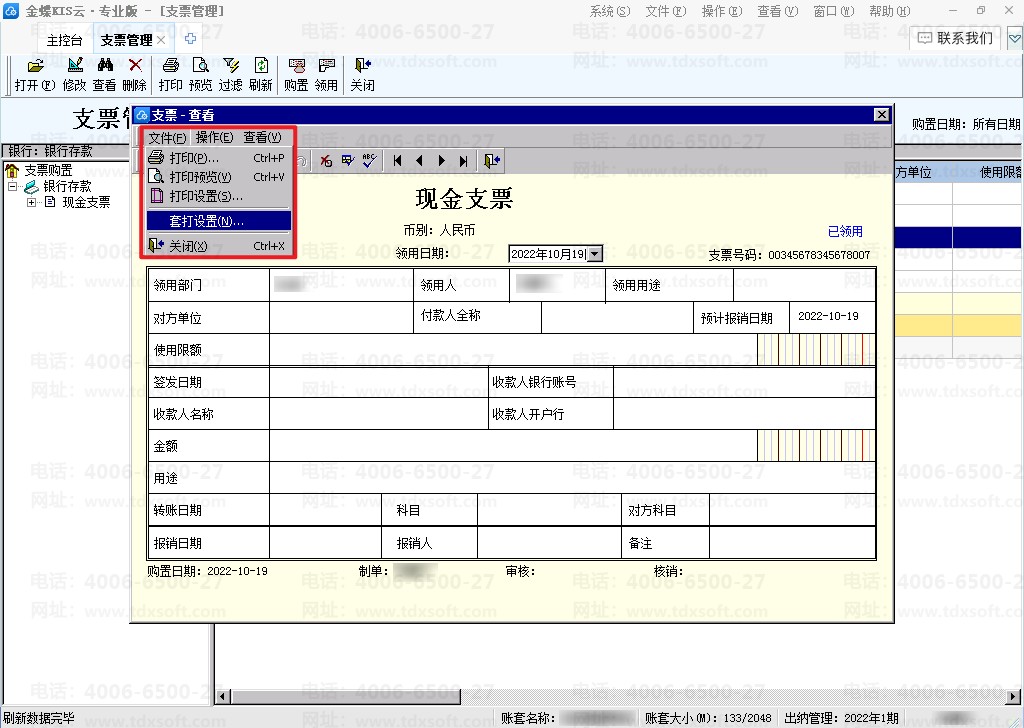The width and height of the screenshot is (1024, 728).
Task: Click the 文件(F) menu in cheque dialog
Action: click(x=167, y=137)
